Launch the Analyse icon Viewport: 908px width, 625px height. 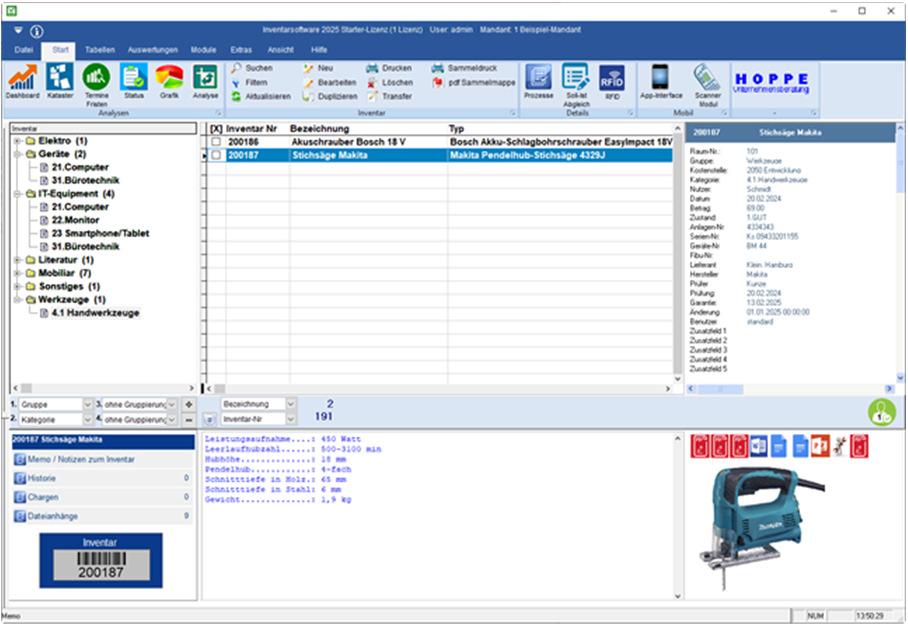pos(205,81)
